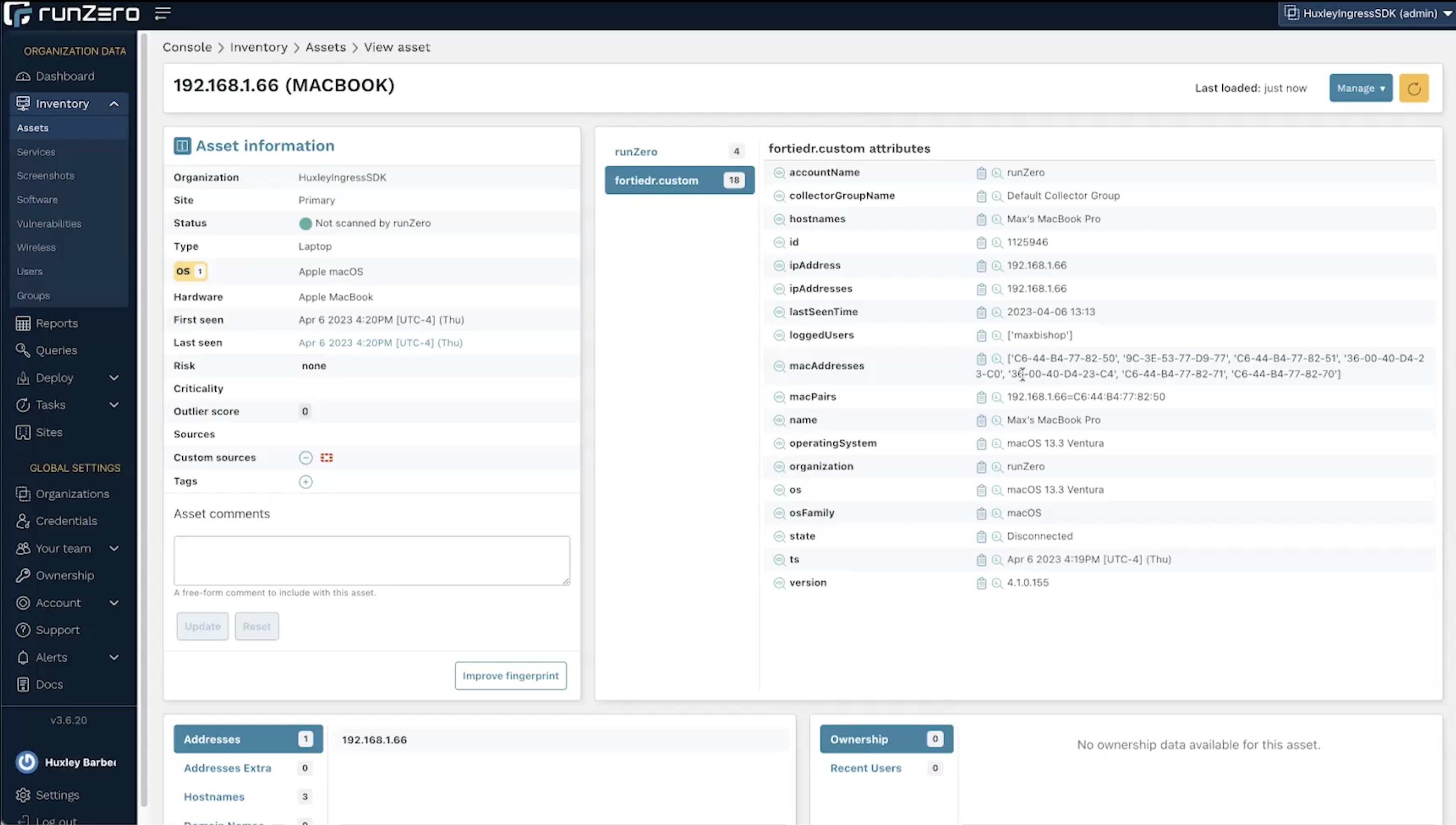This screenshot has height=825, width=1456.
Task: Open Vulnerabilities in sidebar
Action: [x=49, y=224]
